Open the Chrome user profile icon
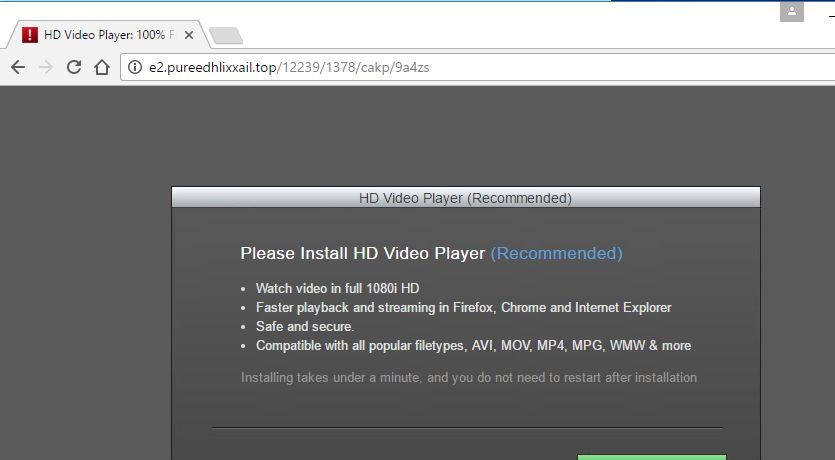Screen dimensions: 835x460 tap(792, 11)
